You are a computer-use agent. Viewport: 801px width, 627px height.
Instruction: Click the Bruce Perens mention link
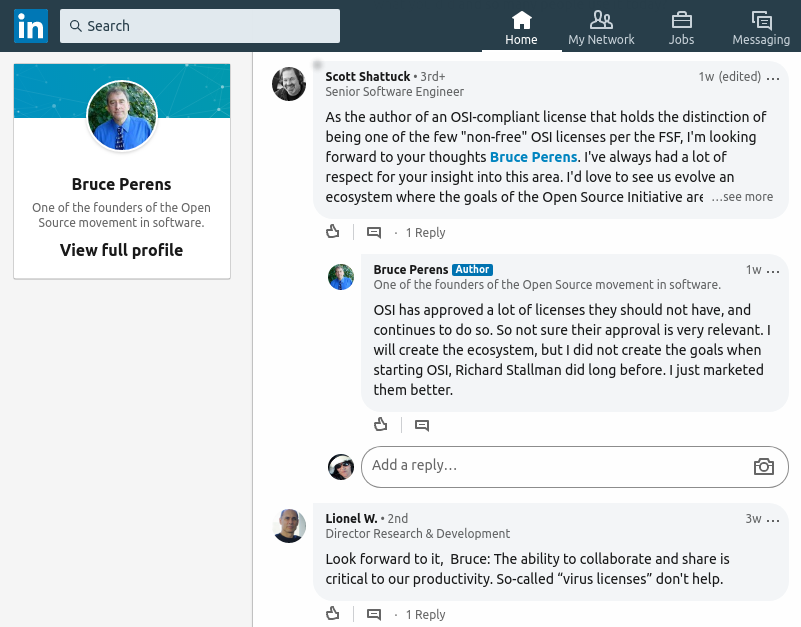[533, 157]
